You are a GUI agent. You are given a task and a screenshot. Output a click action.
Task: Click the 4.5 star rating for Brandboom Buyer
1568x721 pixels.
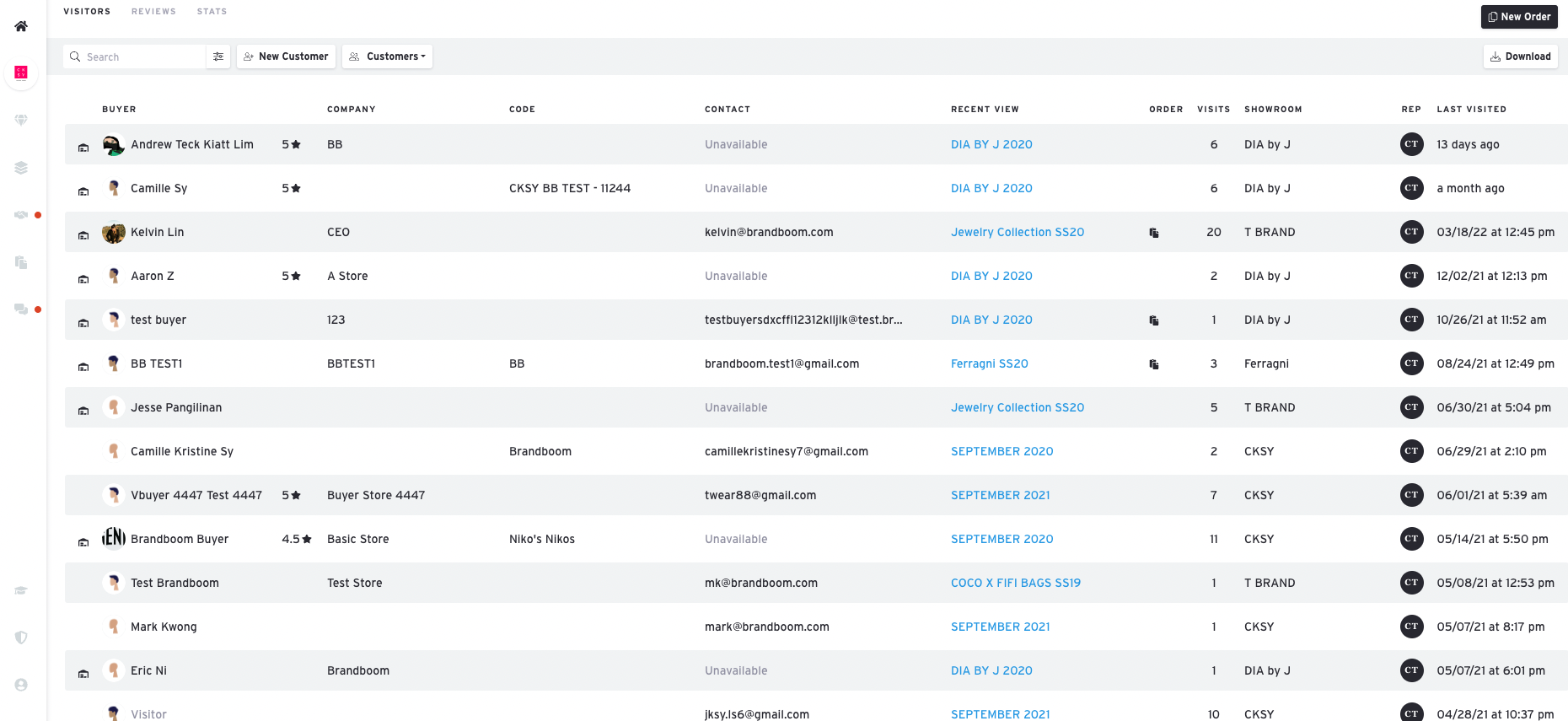pos(297,539)
